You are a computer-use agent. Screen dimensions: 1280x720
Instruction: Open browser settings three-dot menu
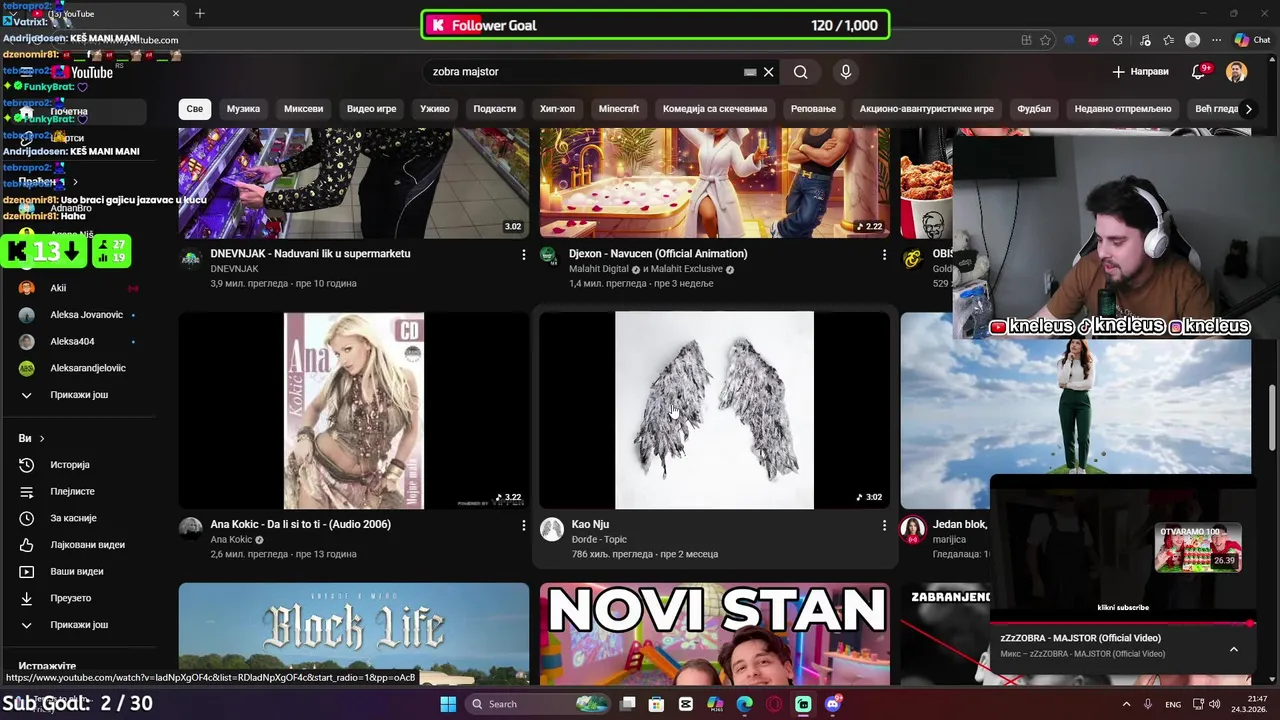(1216, 40)
